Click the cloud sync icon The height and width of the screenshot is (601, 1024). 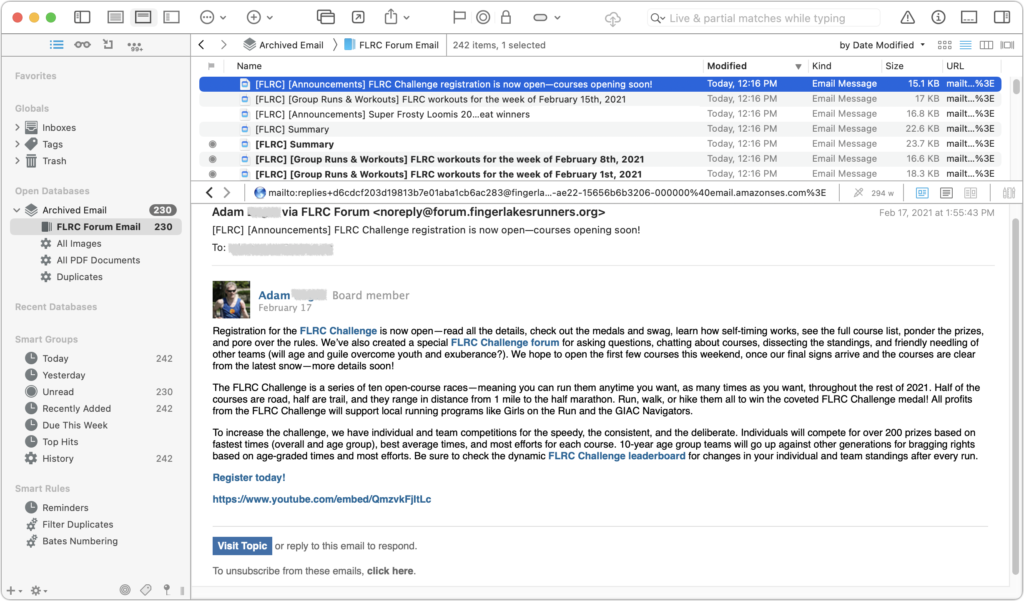point(613,18)
